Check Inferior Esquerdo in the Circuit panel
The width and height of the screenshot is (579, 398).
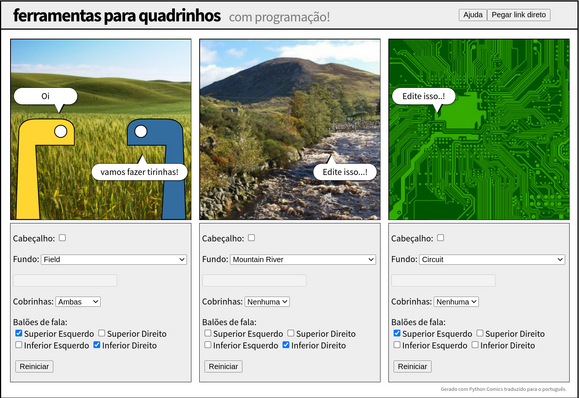pyautogui.click(x=397, y=345)
